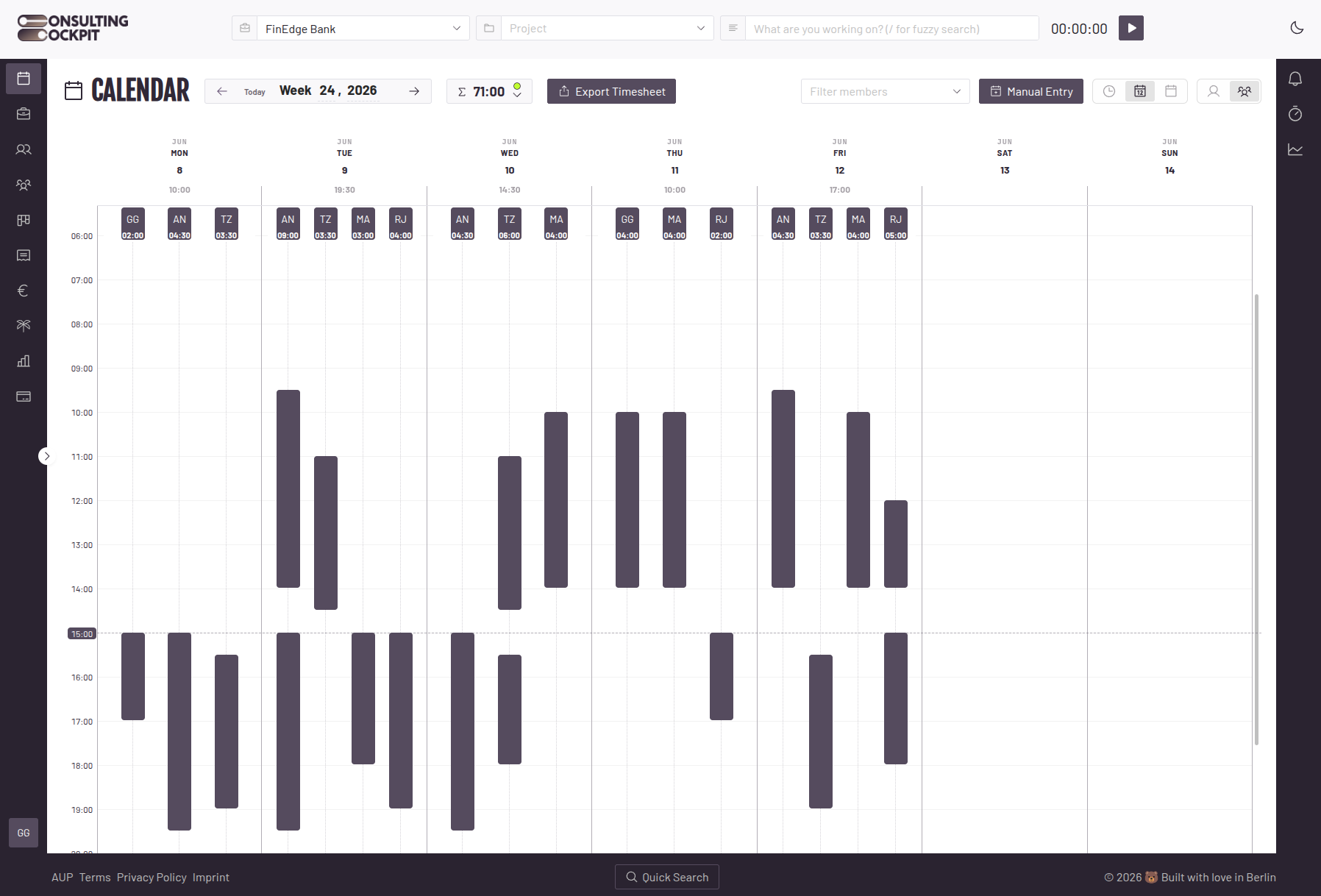Viewport: 1321px width, 896px height.
Task: Select Wednesday's TZ 06:00 member chip
Action: pos(509,224)
